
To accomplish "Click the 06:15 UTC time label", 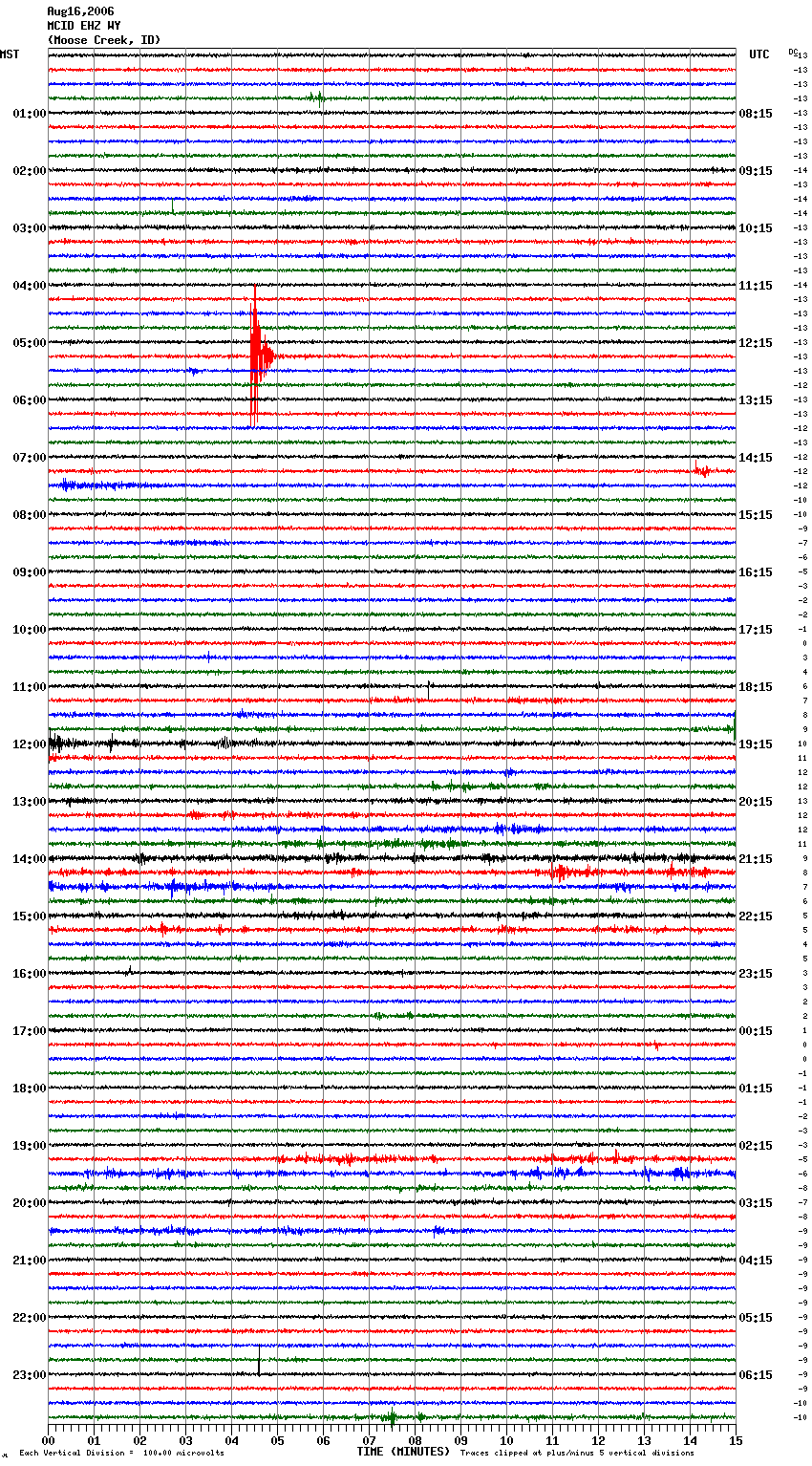I will (x=756, y=1375).
